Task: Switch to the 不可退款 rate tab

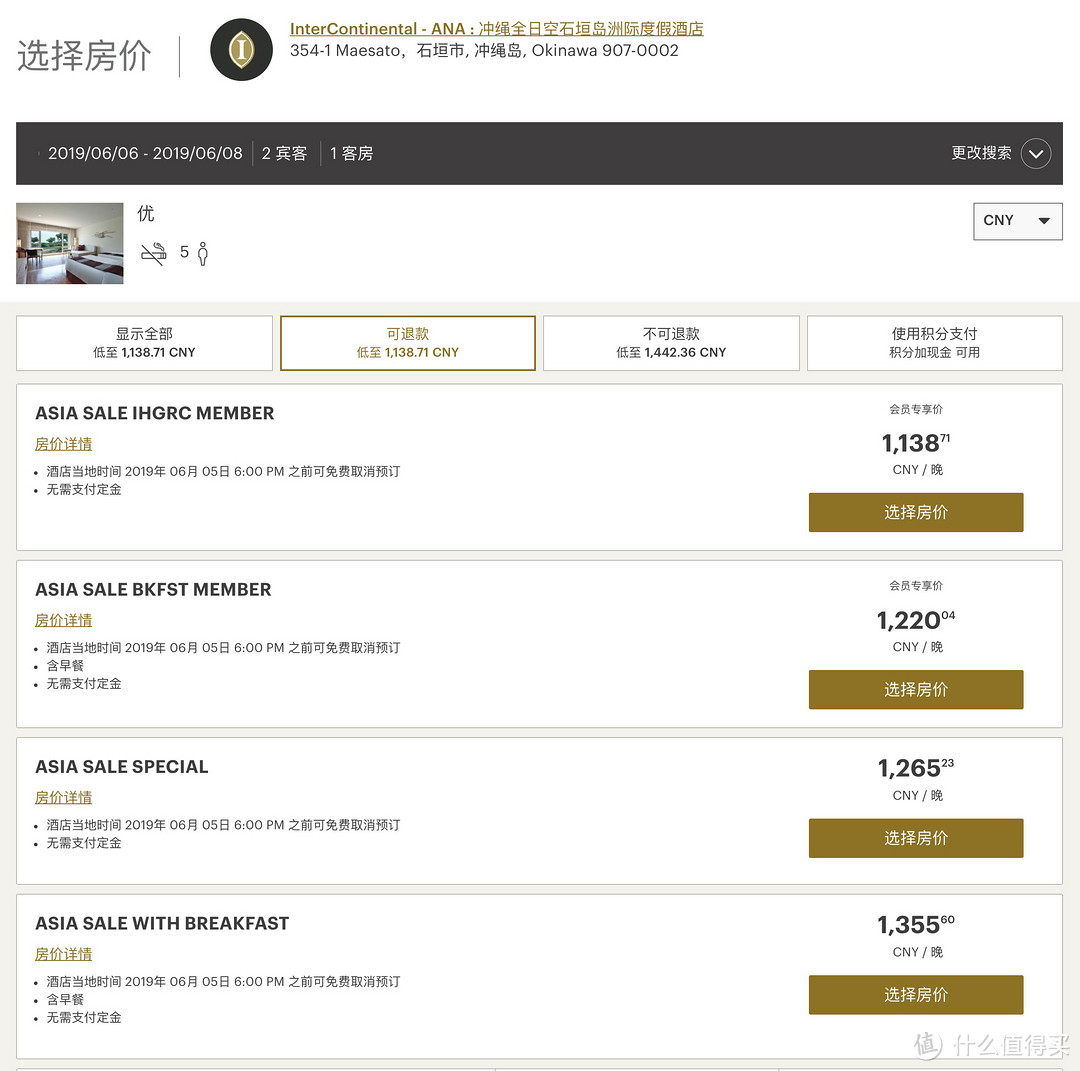Action: pyautogui.click(x=672, y=343)
